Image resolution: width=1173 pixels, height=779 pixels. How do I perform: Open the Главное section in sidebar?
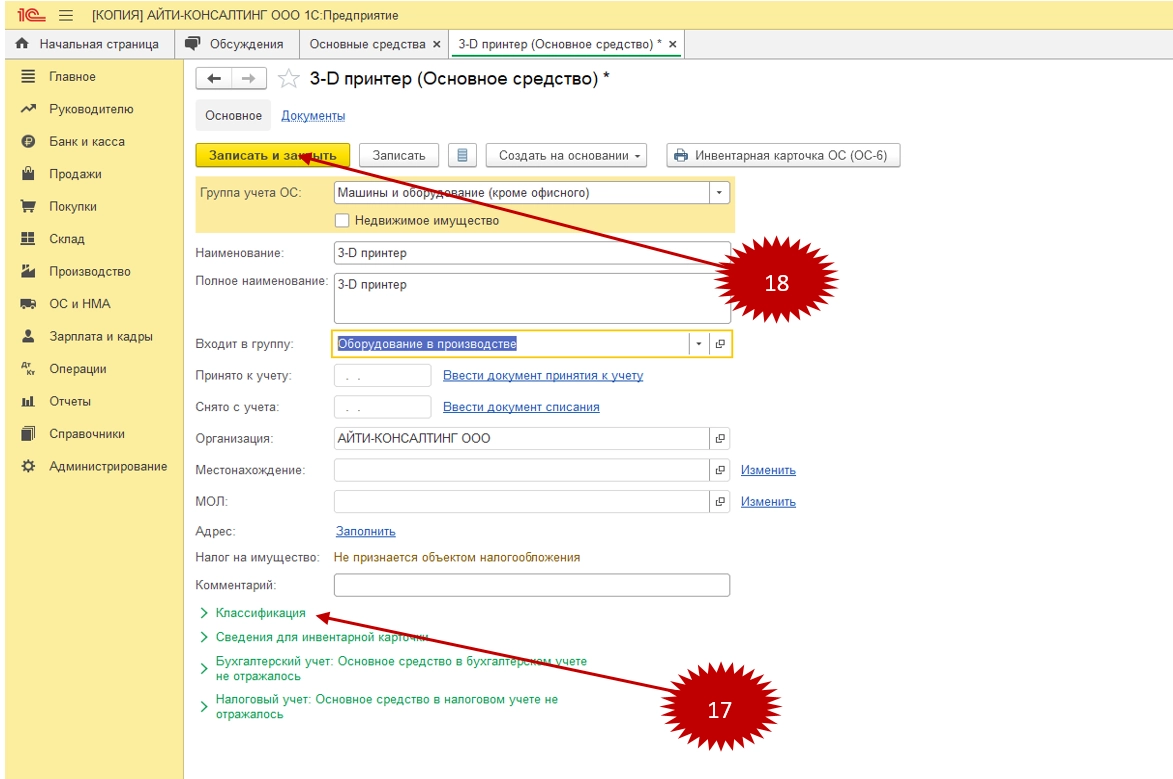click(73, 76)
